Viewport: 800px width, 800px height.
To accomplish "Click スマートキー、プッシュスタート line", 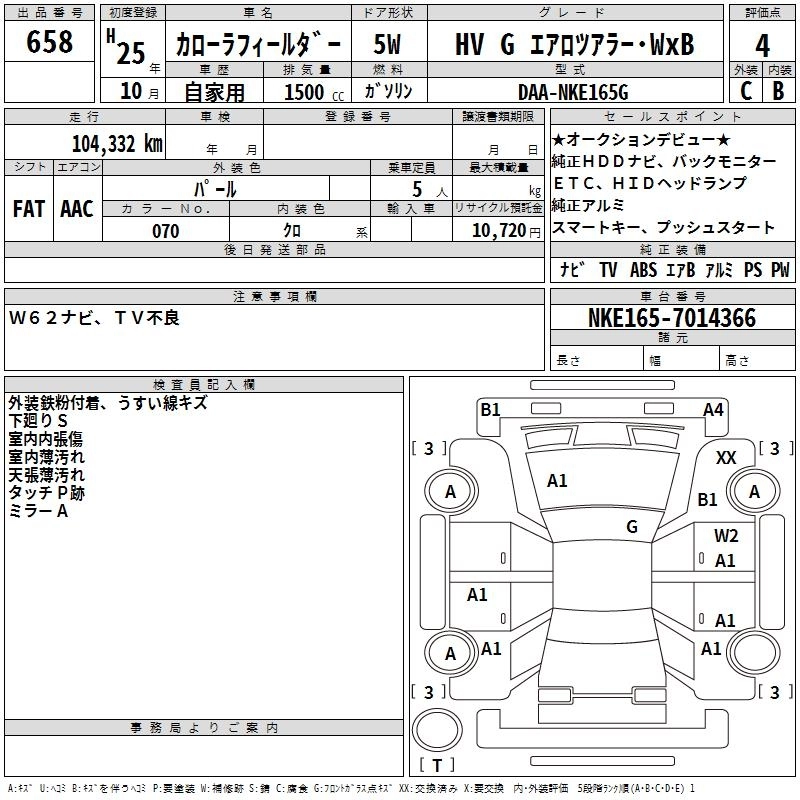I will pyautogui.click(x=663, y=227).
